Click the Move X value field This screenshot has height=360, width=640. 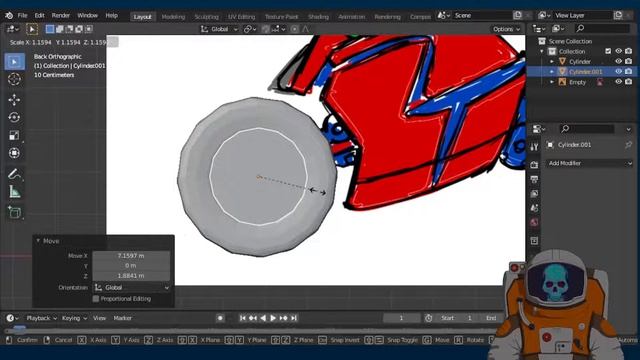pos(131,256)
